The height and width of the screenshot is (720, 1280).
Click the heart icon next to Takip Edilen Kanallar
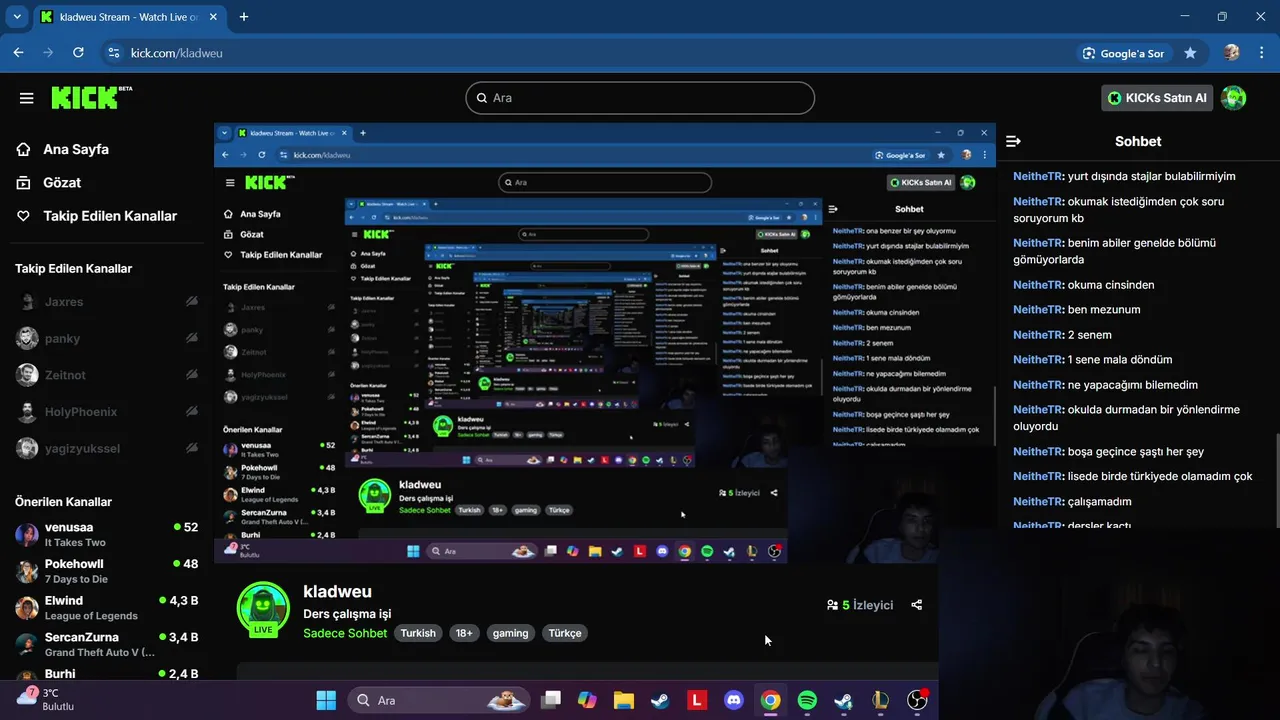coord(23,216)
